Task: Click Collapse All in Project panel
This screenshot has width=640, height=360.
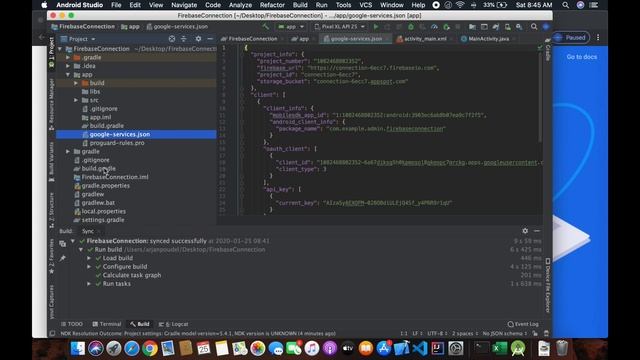Action: click(x=184, y=39)
